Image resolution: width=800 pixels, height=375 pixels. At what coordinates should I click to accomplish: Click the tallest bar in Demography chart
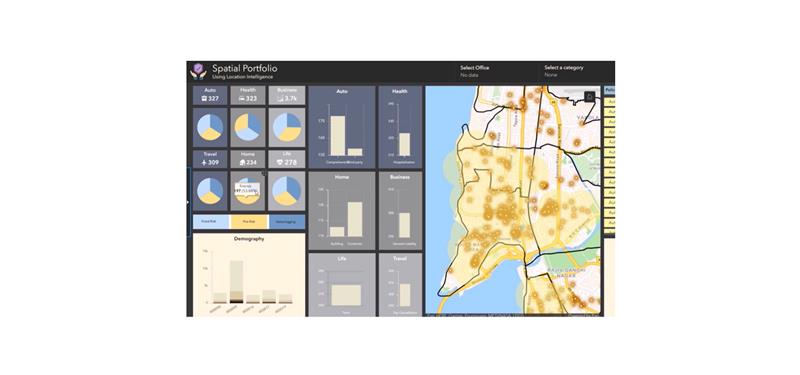coord(236,282)
